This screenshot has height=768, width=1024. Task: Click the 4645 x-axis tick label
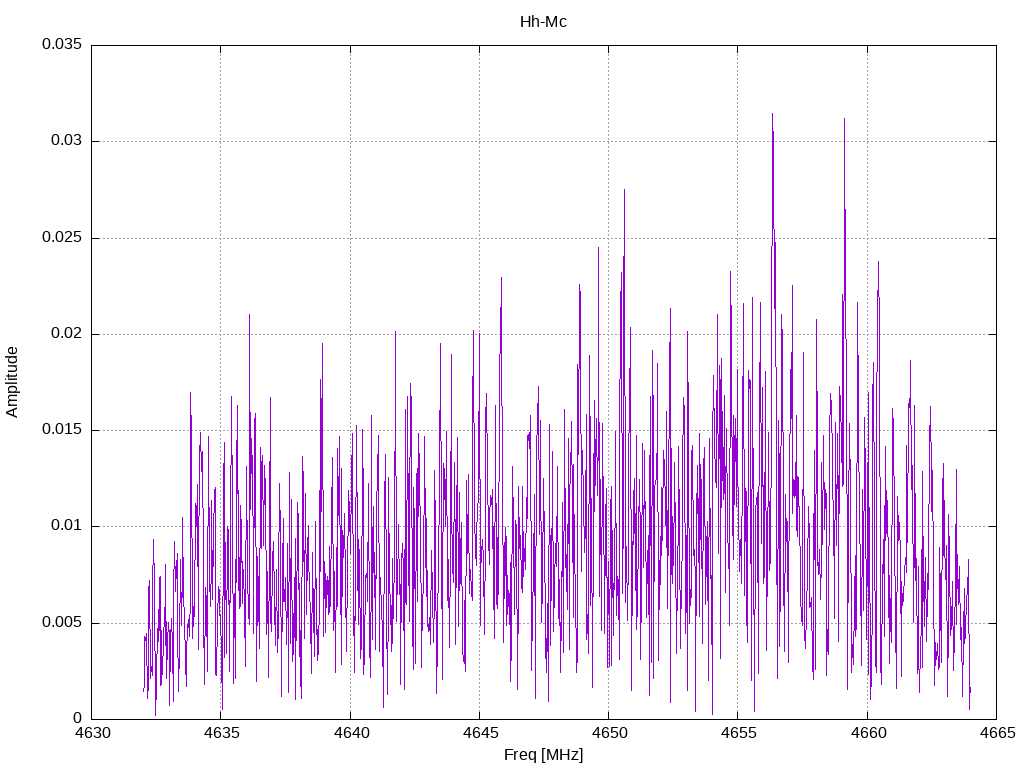479,733
